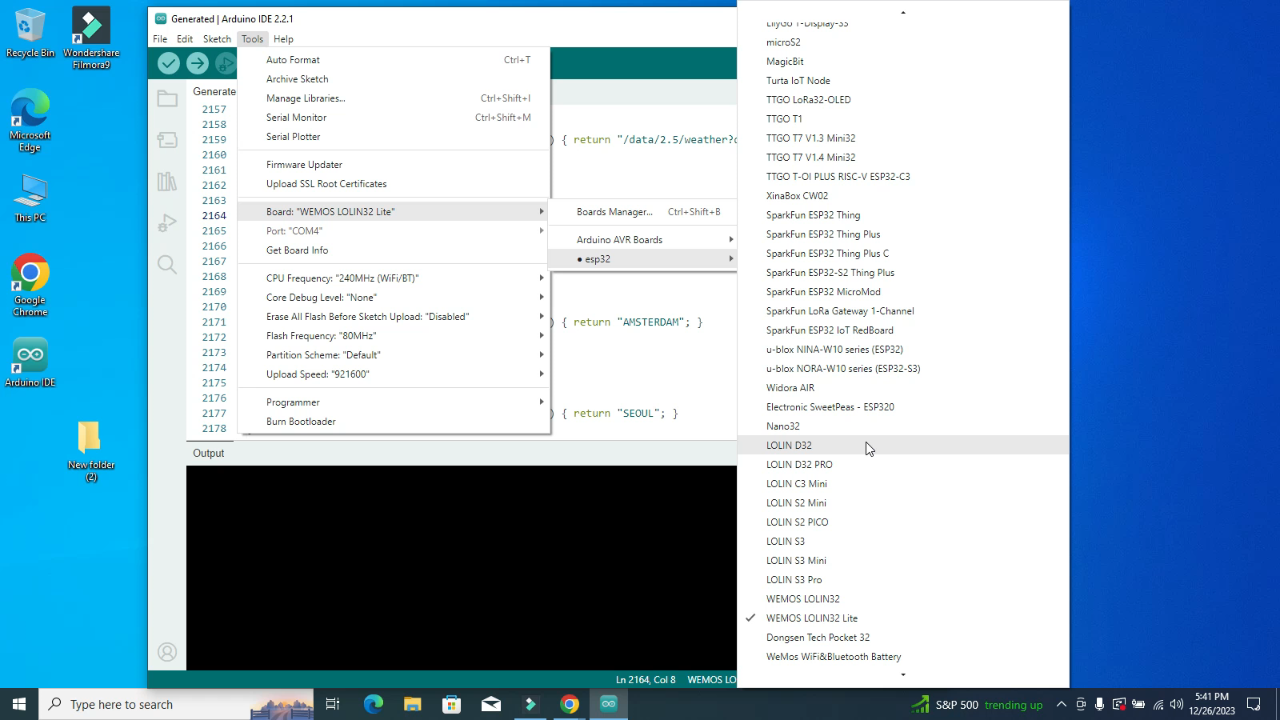The image size is (1280, 720).
Task: Click Upload SSL Root Certificates
Action: click(394, 184)
